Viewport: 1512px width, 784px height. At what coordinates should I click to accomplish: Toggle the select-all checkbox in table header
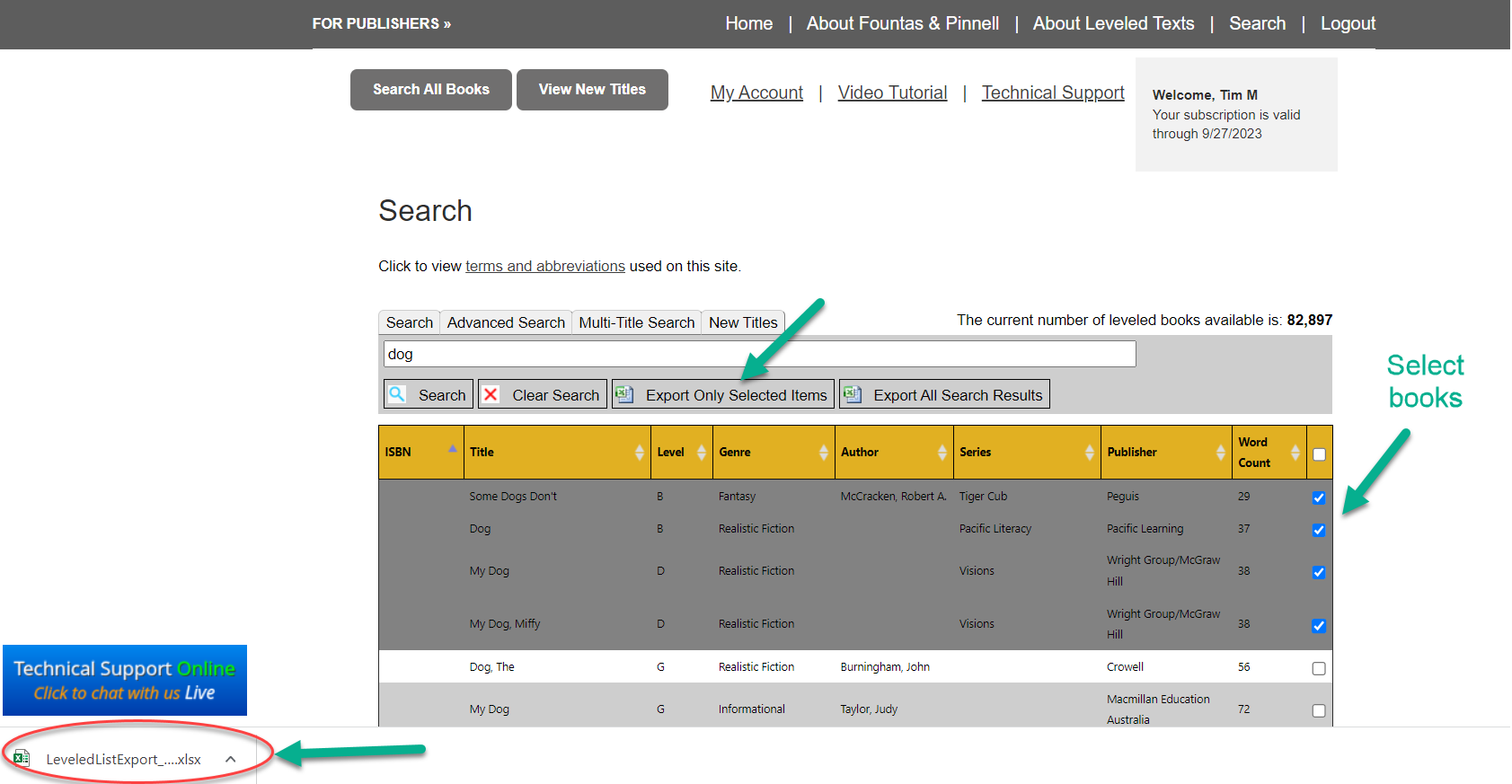point(1319,454)
